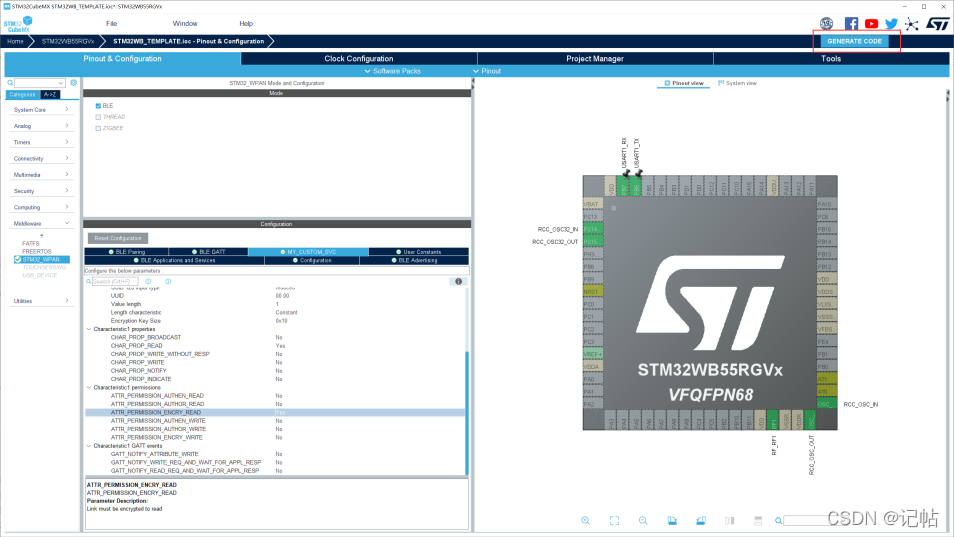
Task: Zoom in on the pinout view
Action: point(586,521)
